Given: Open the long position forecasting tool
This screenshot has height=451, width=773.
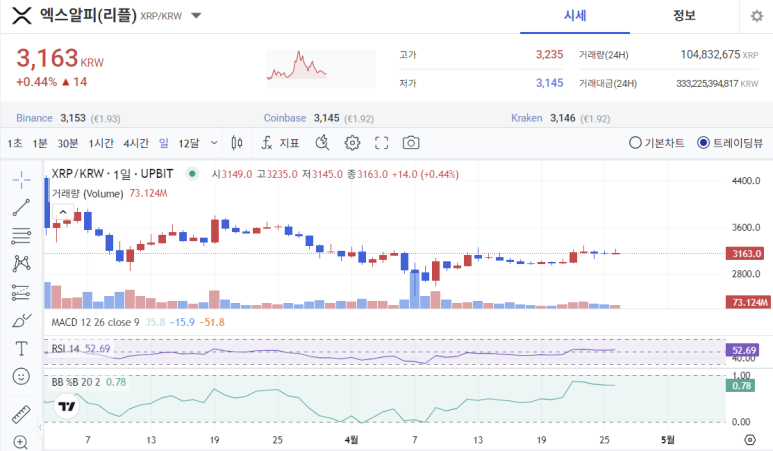Looking at the screenshot, I should click(x=21, y=292).
